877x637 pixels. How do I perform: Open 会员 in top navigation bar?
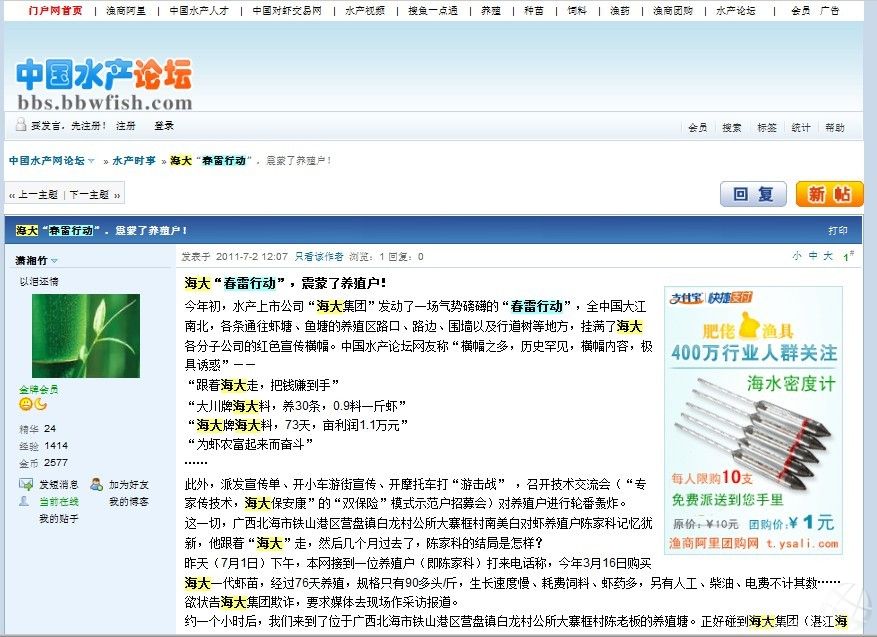[x=801, y=10]
